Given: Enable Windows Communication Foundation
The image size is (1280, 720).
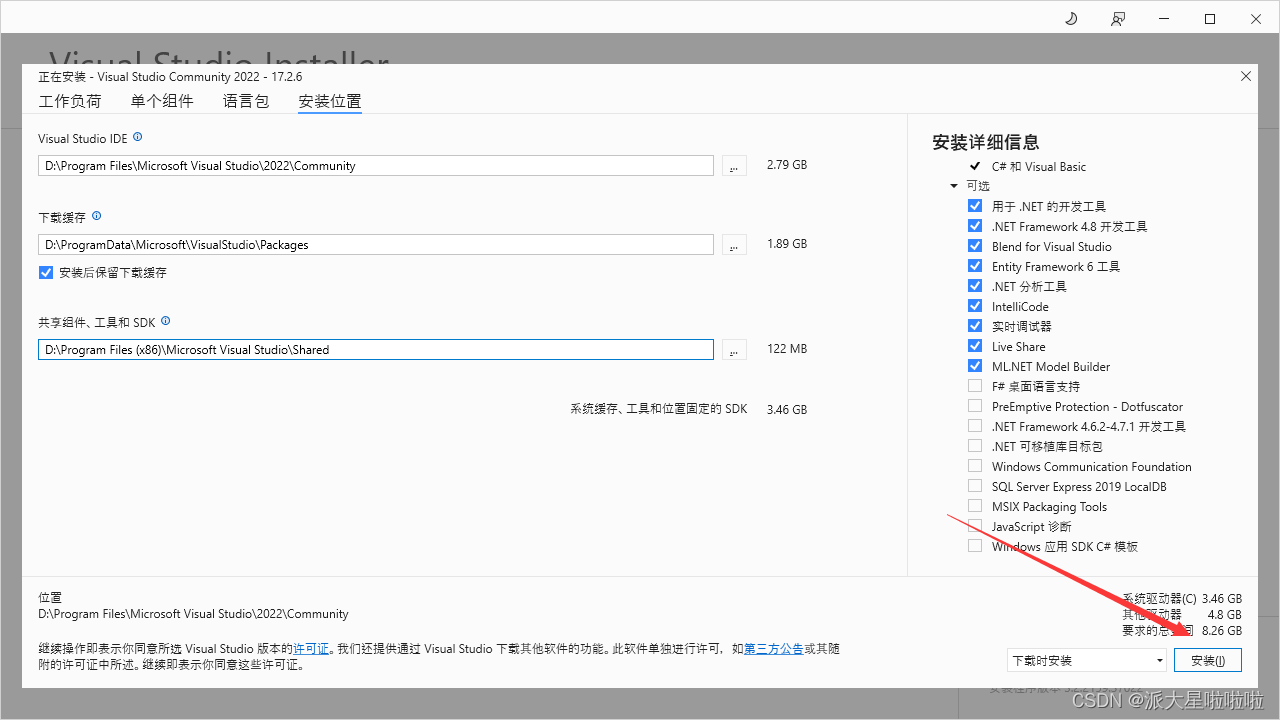Looking at the screenshot, I should click(x=975, y=466).
